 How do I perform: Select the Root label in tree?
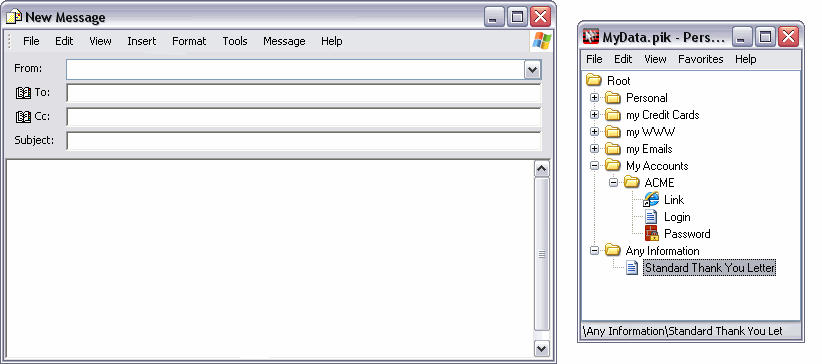pyautogui.click(x=619, y=80)
